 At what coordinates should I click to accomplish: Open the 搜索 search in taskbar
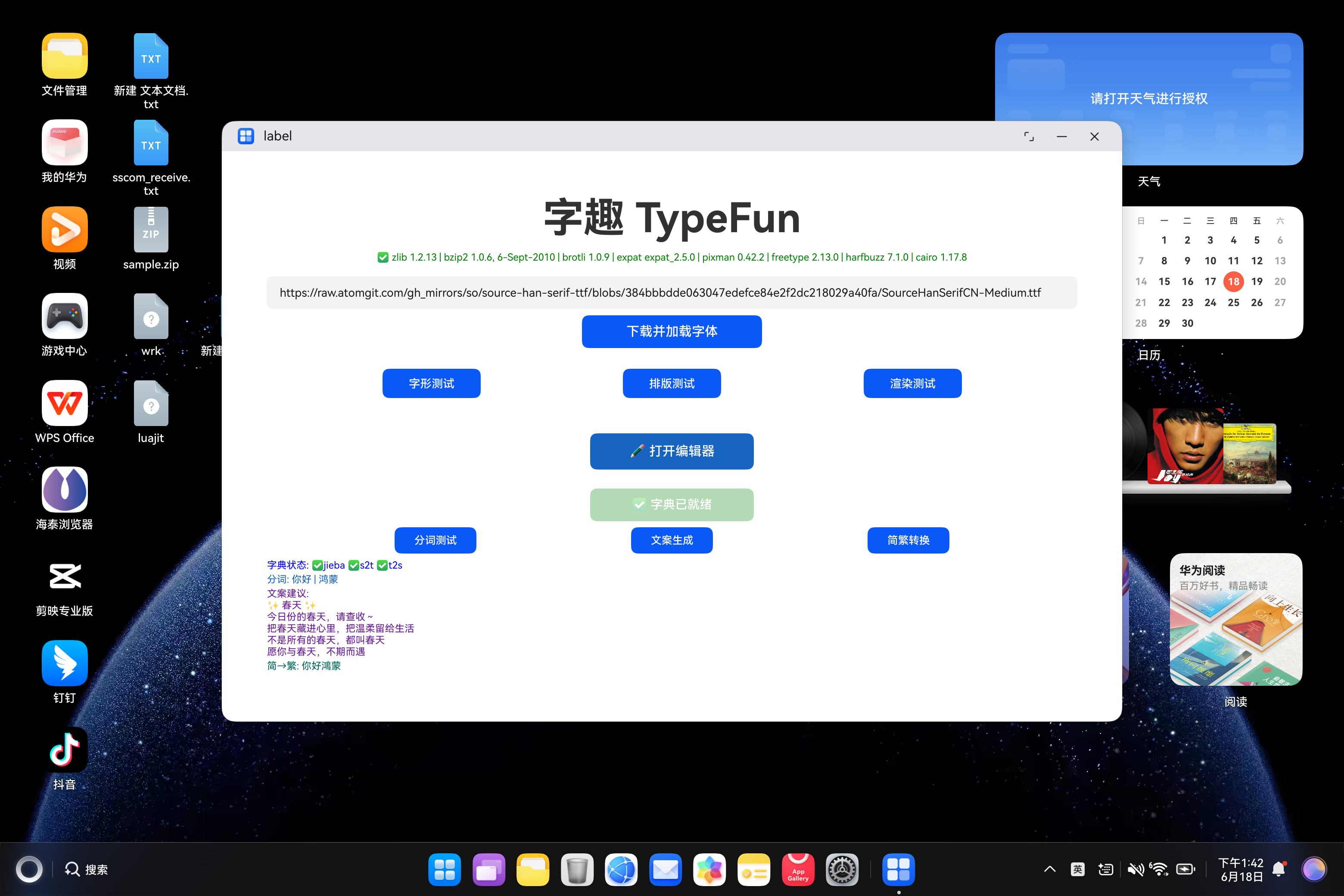click(x=86, y=870)
